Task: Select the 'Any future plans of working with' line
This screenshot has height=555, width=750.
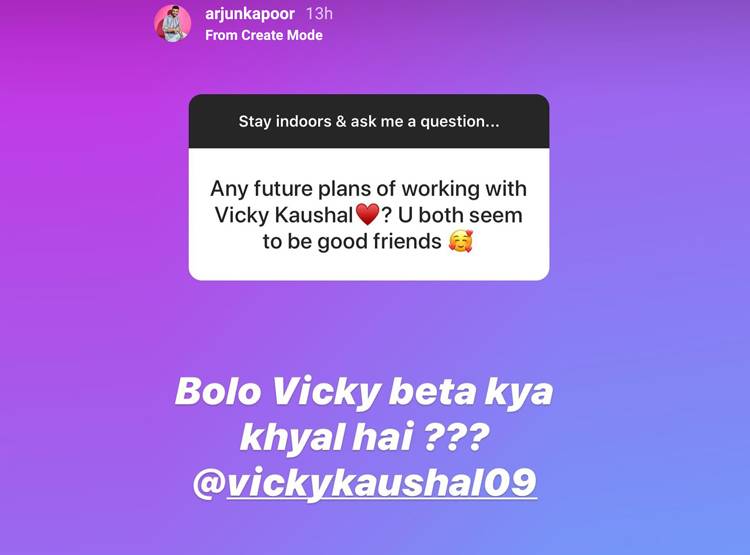Action: coord(368,189)
